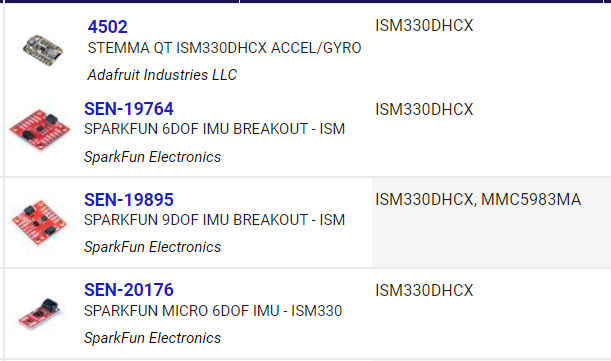Screen dimensions: 611x361
Task: Click the SparkFun 9DOF IMU breakout thumbnail
Action: 39,221
